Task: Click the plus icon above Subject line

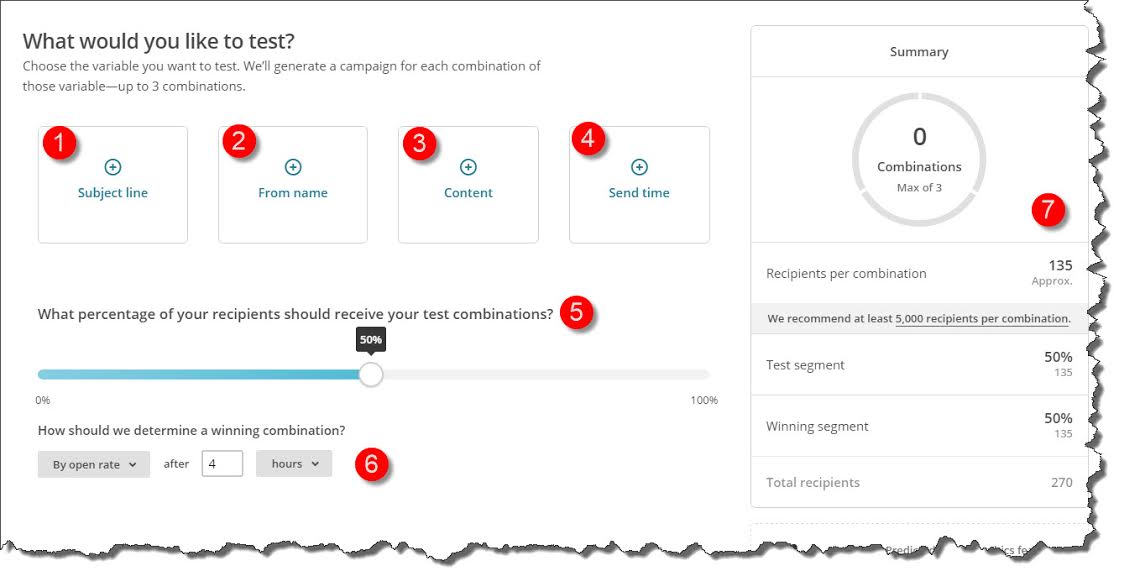Action: coord(113,167)
